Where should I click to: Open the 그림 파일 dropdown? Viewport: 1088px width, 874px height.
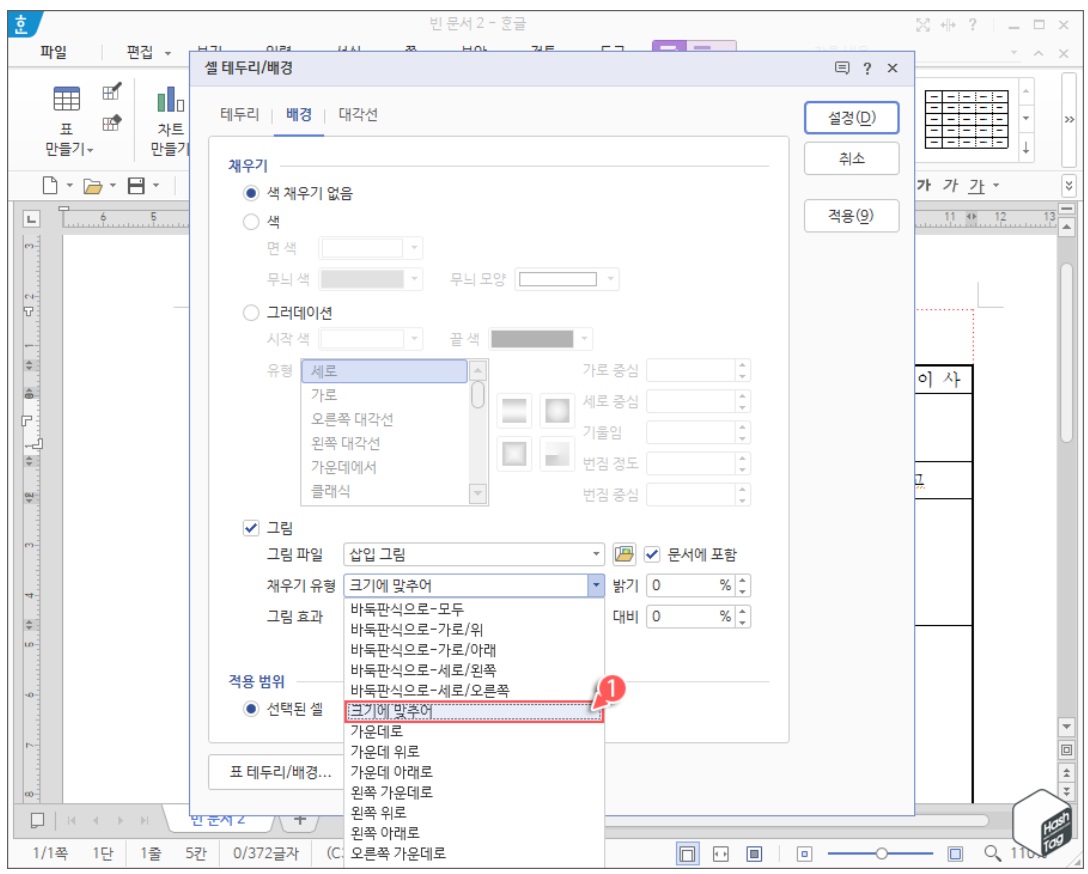pyautogui.click(x=474, y=554)
